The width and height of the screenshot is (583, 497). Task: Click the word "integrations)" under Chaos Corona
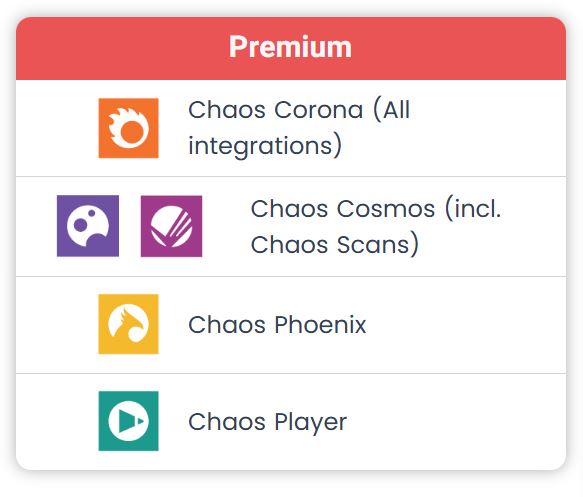(x=265, y=145)
